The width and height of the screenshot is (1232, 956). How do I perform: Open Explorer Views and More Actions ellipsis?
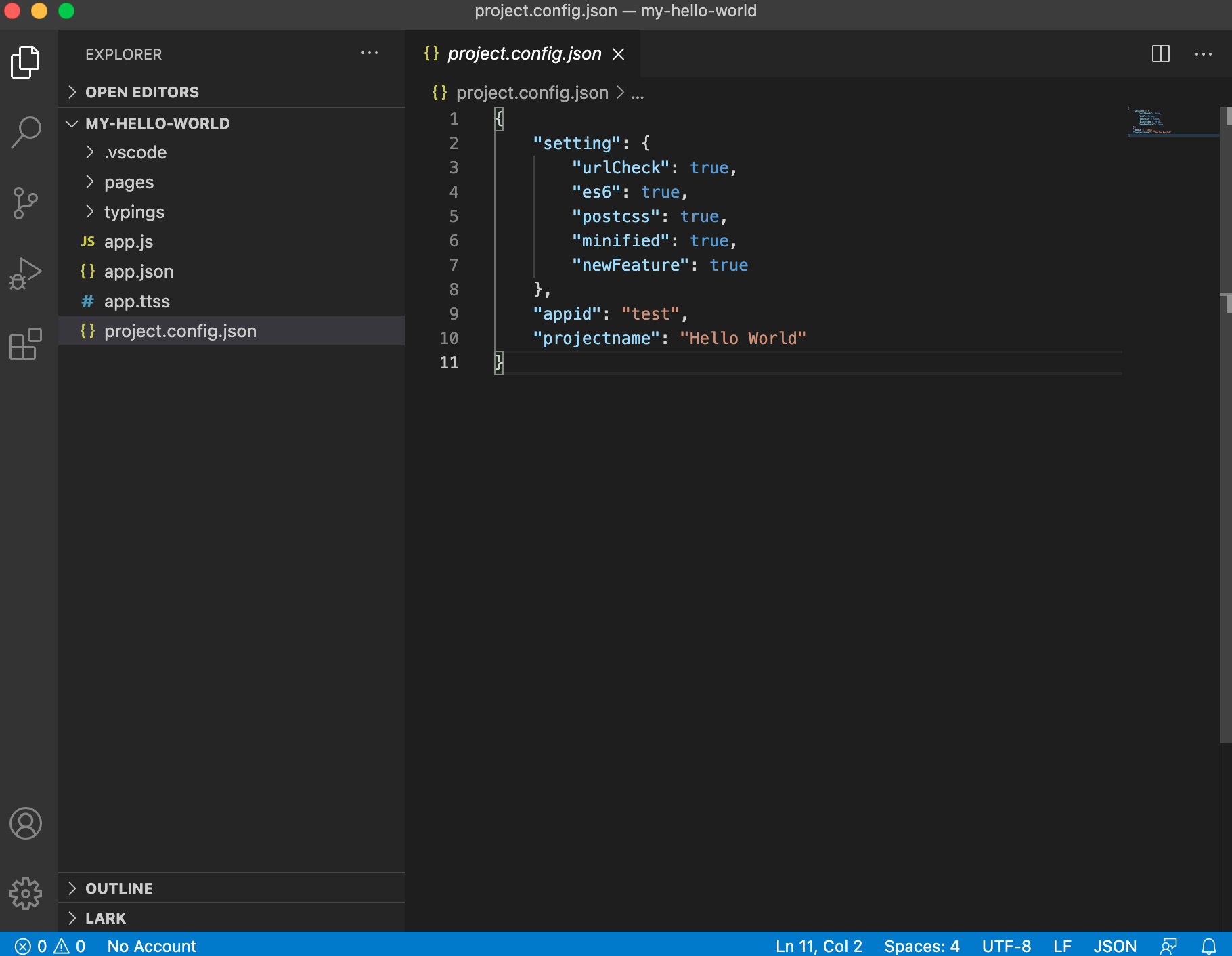(x=370, y=53)
